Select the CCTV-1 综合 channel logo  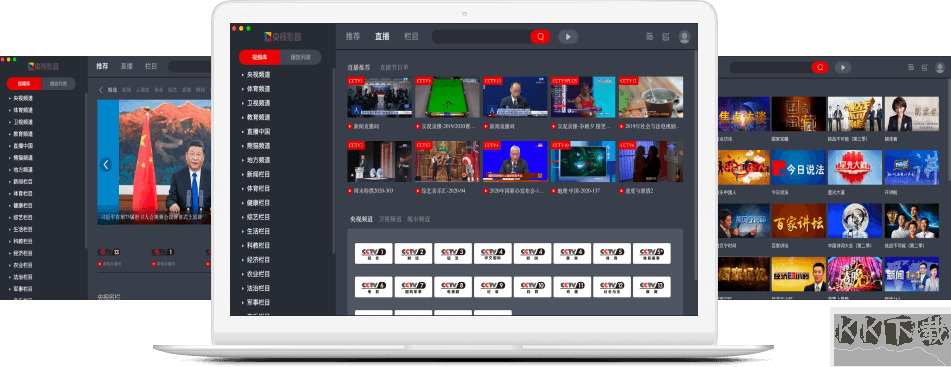click(374, 254)
